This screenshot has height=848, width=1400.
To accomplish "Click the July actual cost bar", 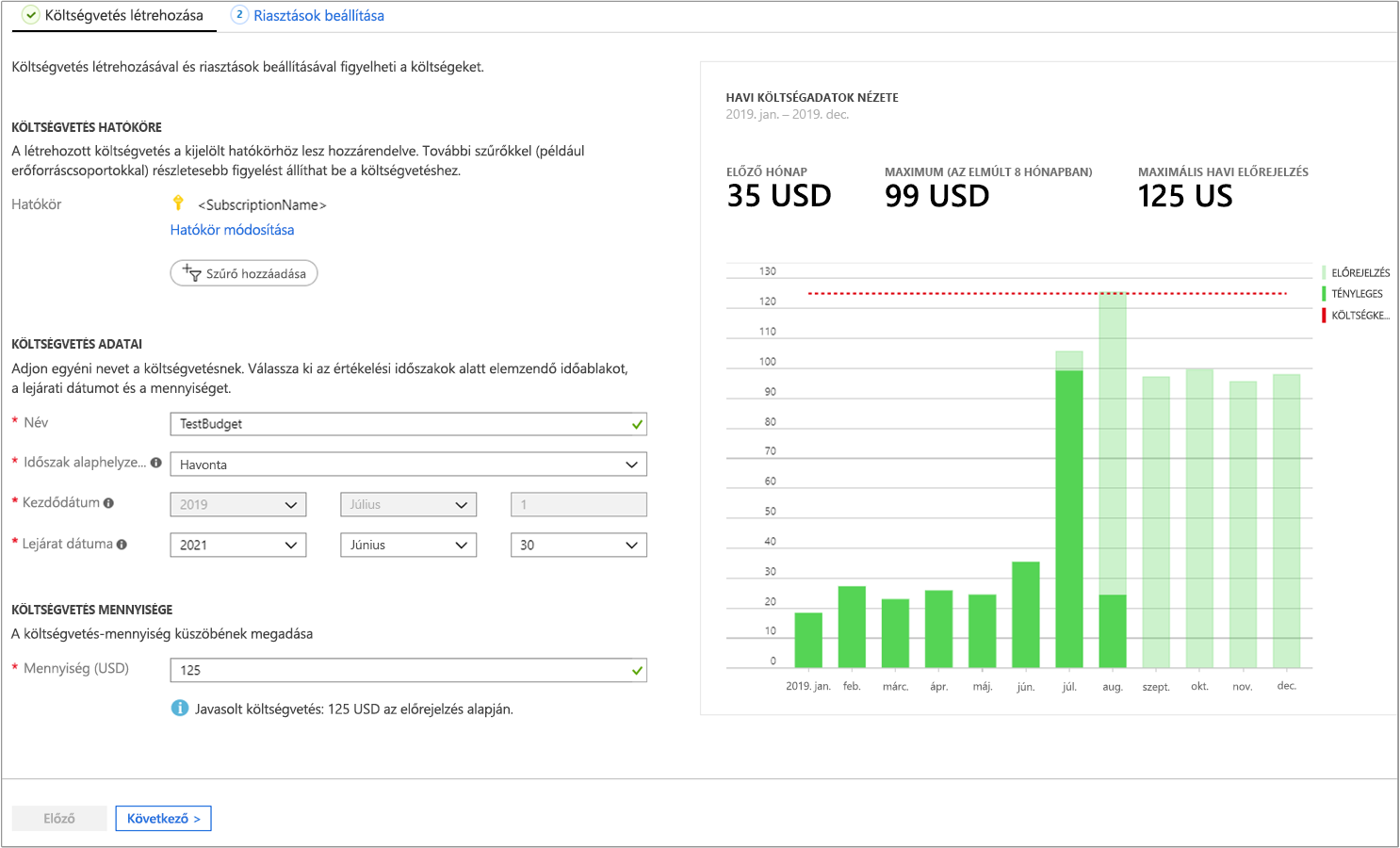I will [1069, 519].
